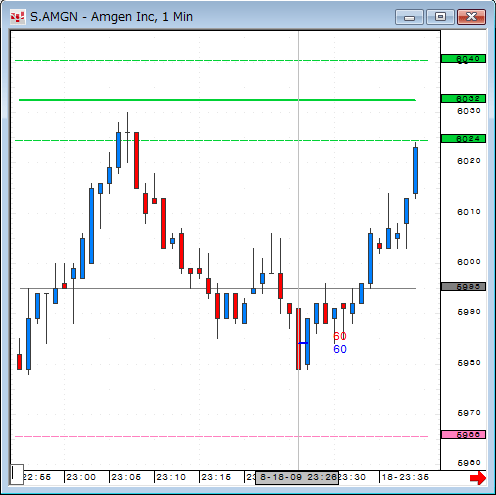Click the dashed pink 5966 line
496x495 pixels.
(221, 436)
